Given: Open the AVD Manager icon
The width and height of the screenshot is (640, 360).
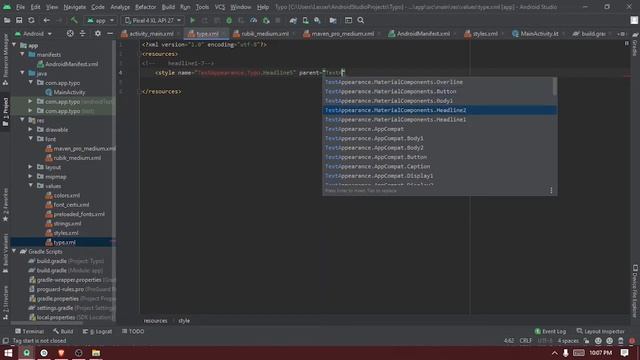Looking at the screenshot, I should point(305,20).
